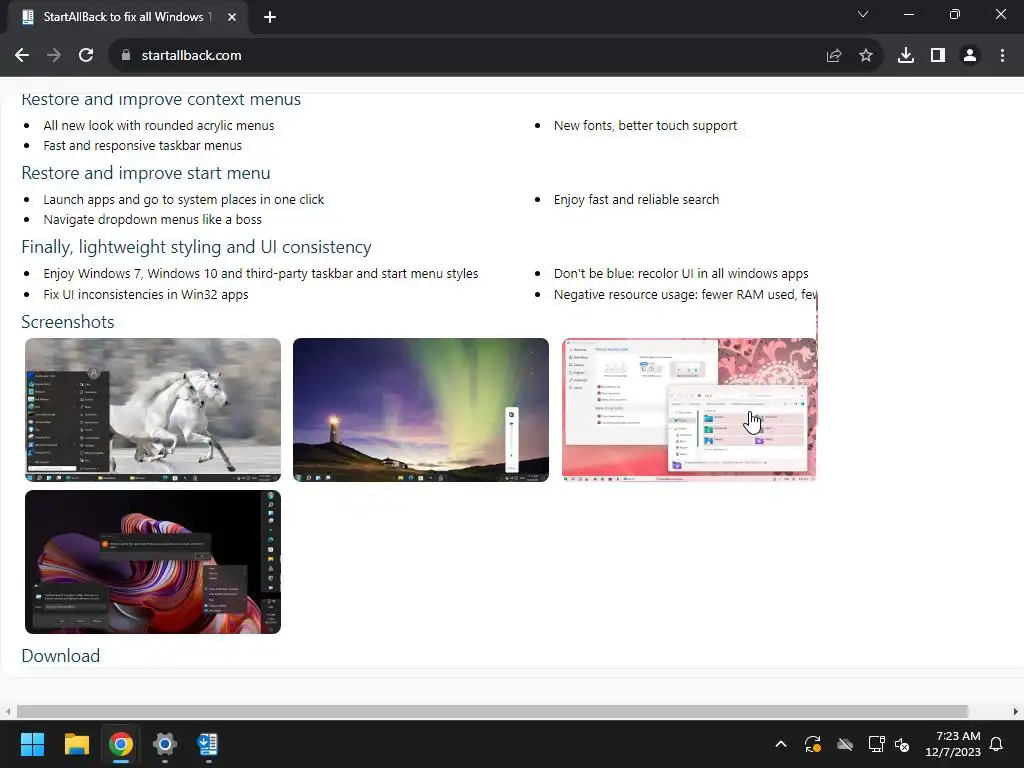Click the 'Screenshots' heading
The width and height of the screenshot is (1024, 768).
coord(67,322)
